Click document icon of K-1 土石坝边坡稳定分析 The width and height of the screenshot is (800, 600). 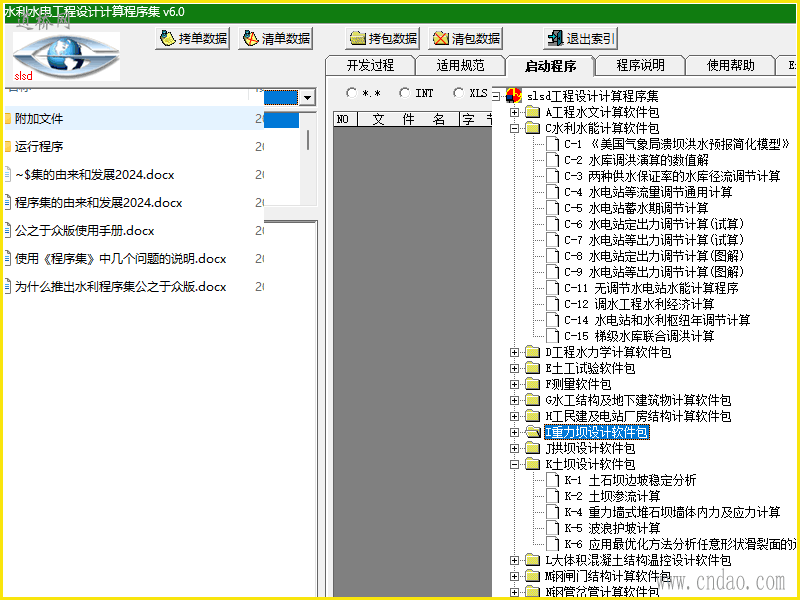coord(552,480)
